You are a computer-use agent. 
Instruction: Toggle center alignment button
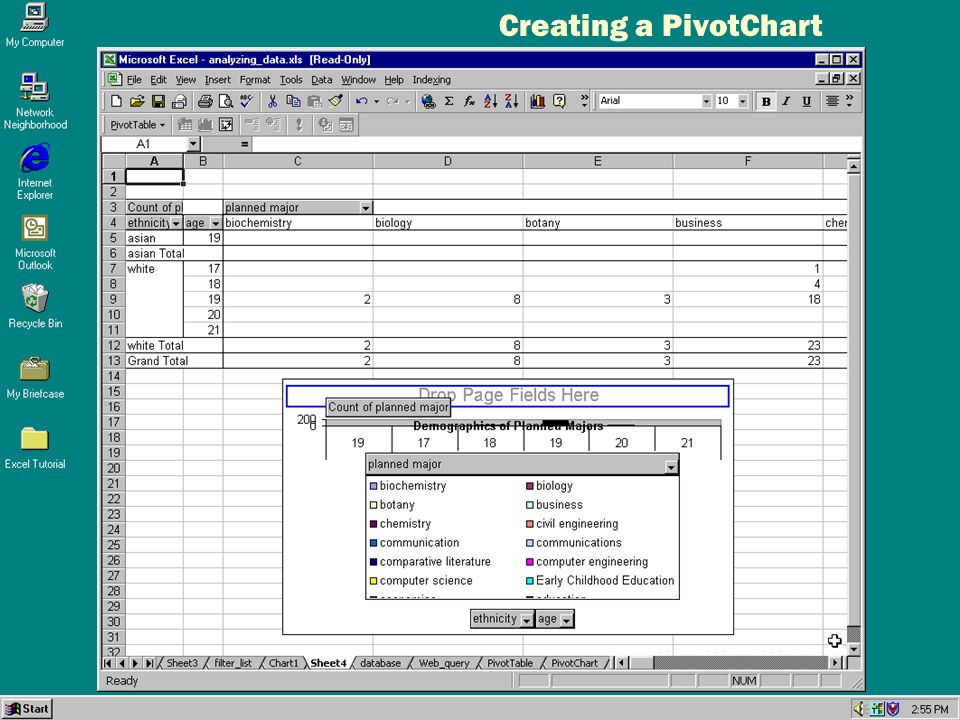pos(832,102)
